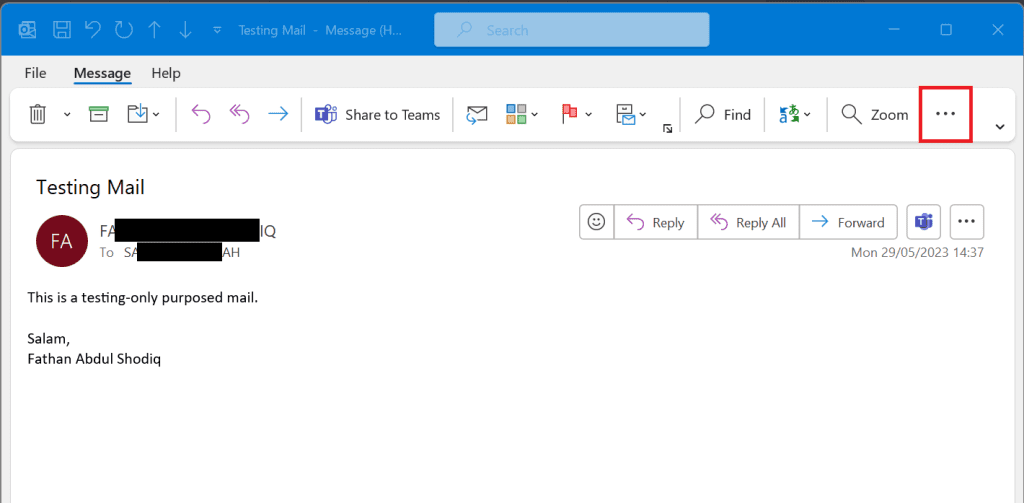This screenshot has width=1024, height=503.
Task: Minimize the message window
Action: (894, 29)
